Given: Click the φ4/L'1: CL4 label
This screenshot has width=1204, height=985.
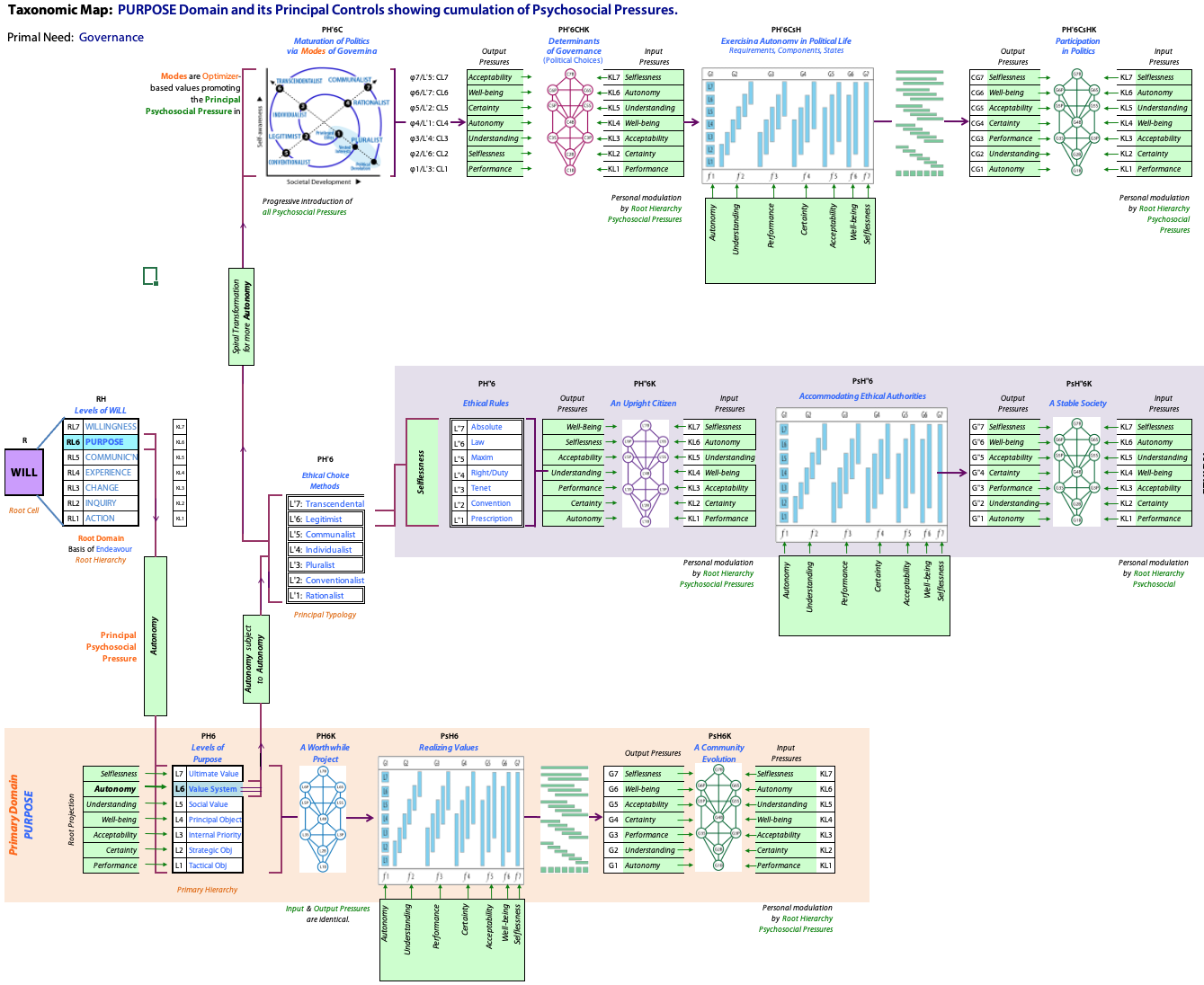Looking at the screenshot, I should (429, 123).
